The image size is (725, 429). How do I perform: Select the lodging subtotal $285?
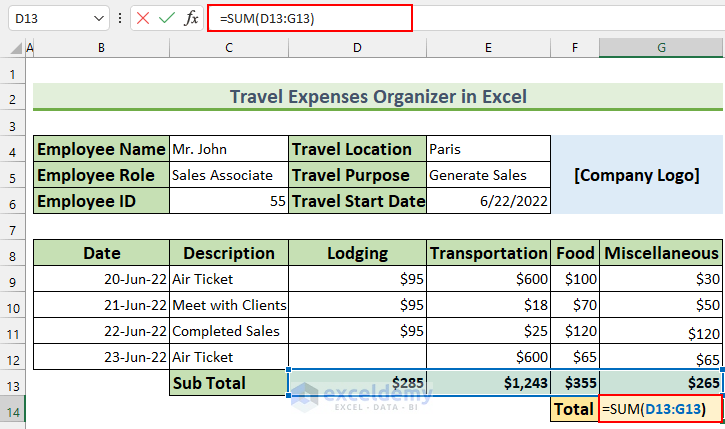357,383
